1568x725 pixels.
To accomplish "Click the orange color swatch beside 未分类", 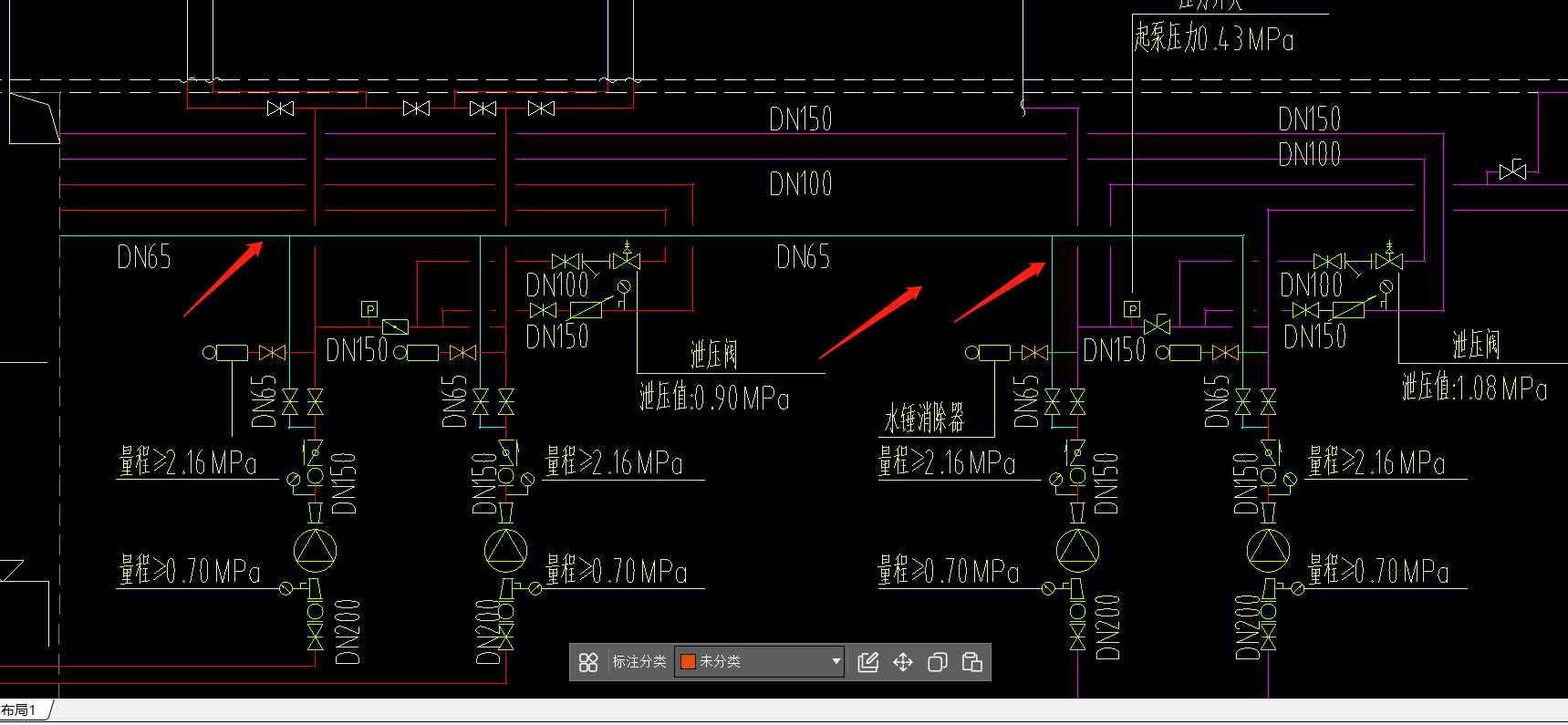I will tap(689, 662).
